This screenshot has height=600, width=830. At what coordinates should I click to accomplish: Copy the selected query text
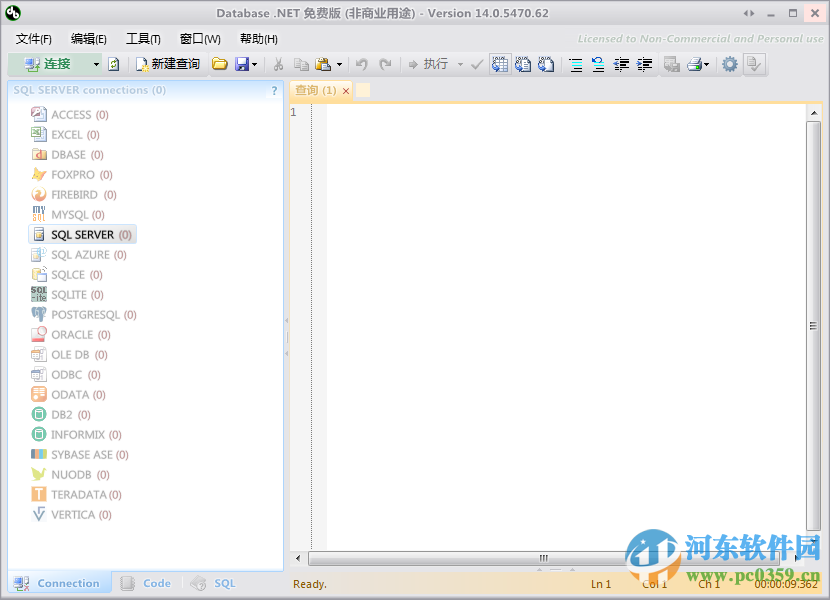click(300, 64)
